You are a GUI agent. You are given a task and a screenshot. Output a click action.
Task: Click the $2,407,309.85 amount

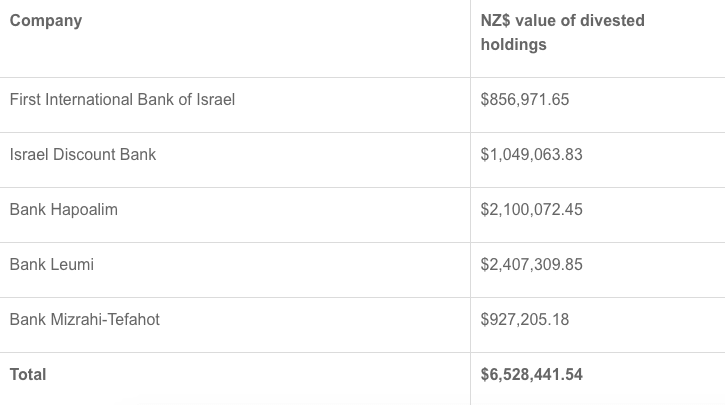pyautogui.click(x=531, y=265)
